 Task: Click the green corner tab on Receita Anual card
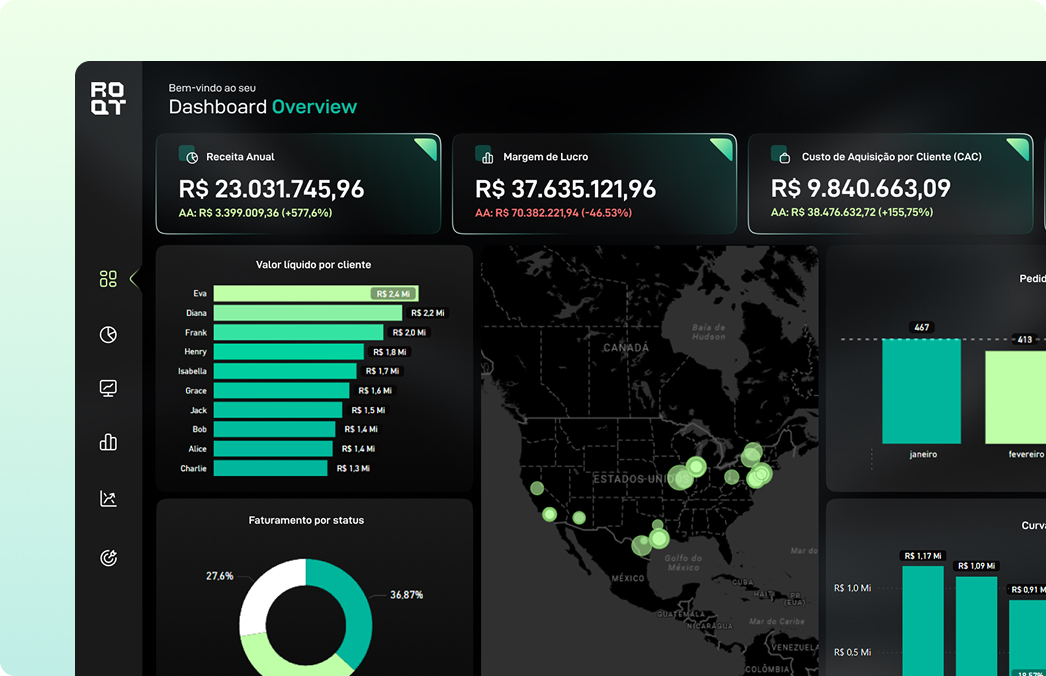click(x=428, y=146)
